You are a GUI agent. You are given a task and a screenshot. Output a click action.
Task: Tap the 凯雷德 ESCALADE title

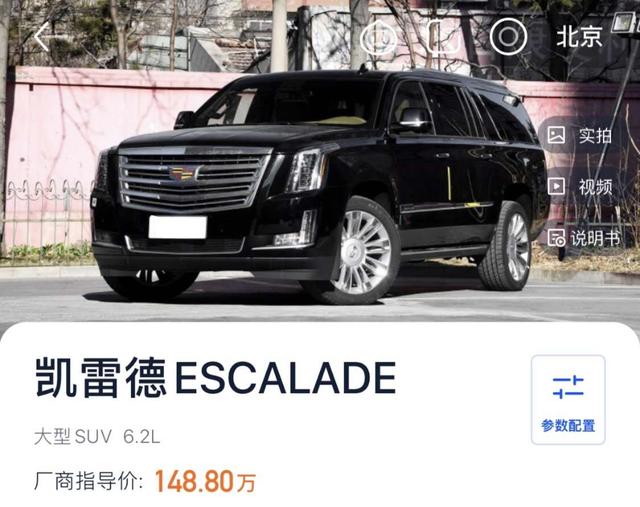(x=216, y=378)
